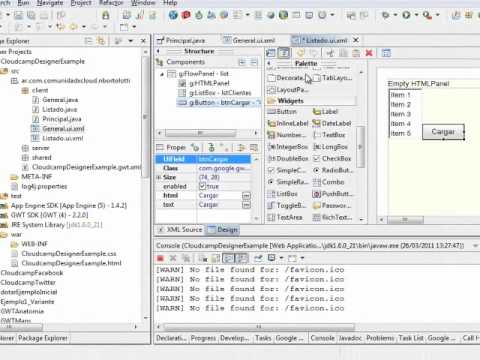Click the blue globe icon in main toolbar
This screenshot has width=480, height=360.
click(x=173, y=15)
